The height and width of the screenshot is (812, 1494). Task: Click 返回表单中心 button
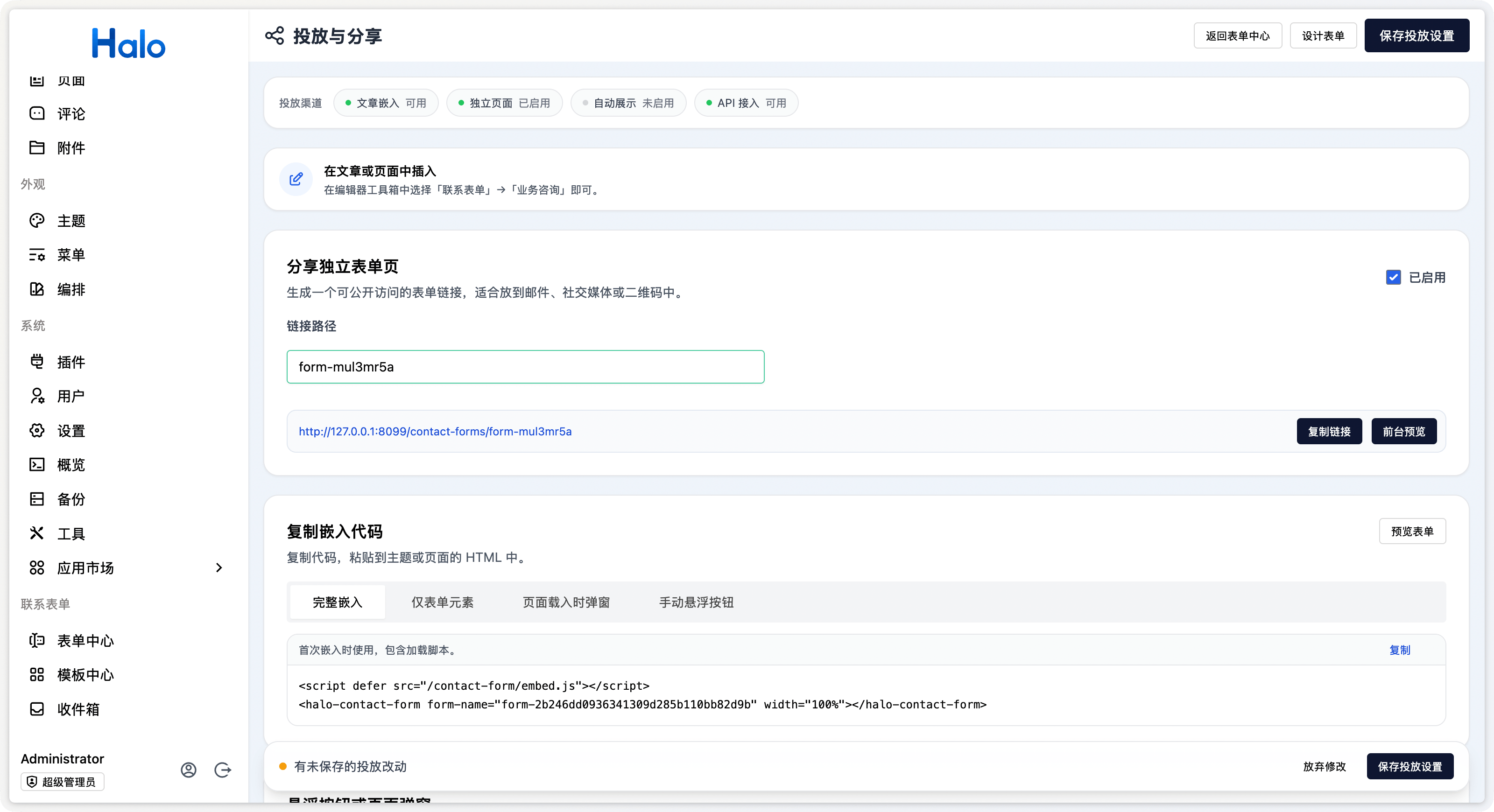(x=1238, y=36)
